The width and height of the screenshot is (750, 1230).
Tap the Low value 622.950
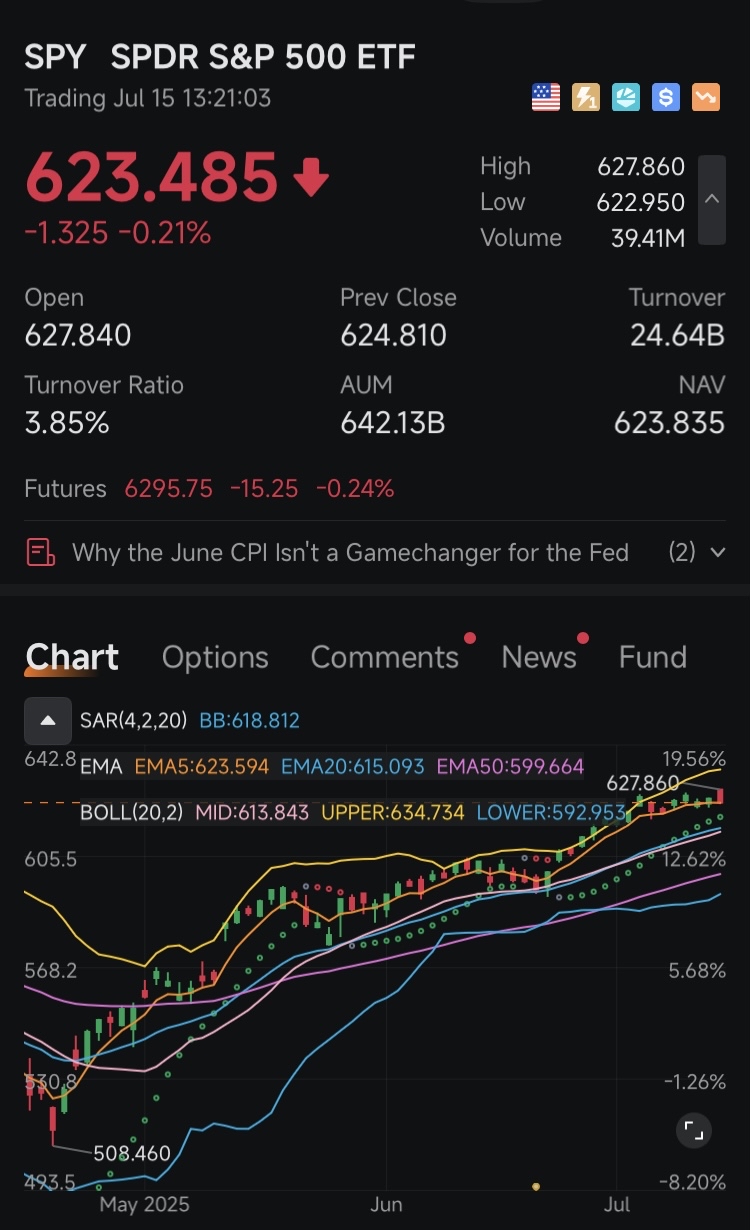(641, 202)
